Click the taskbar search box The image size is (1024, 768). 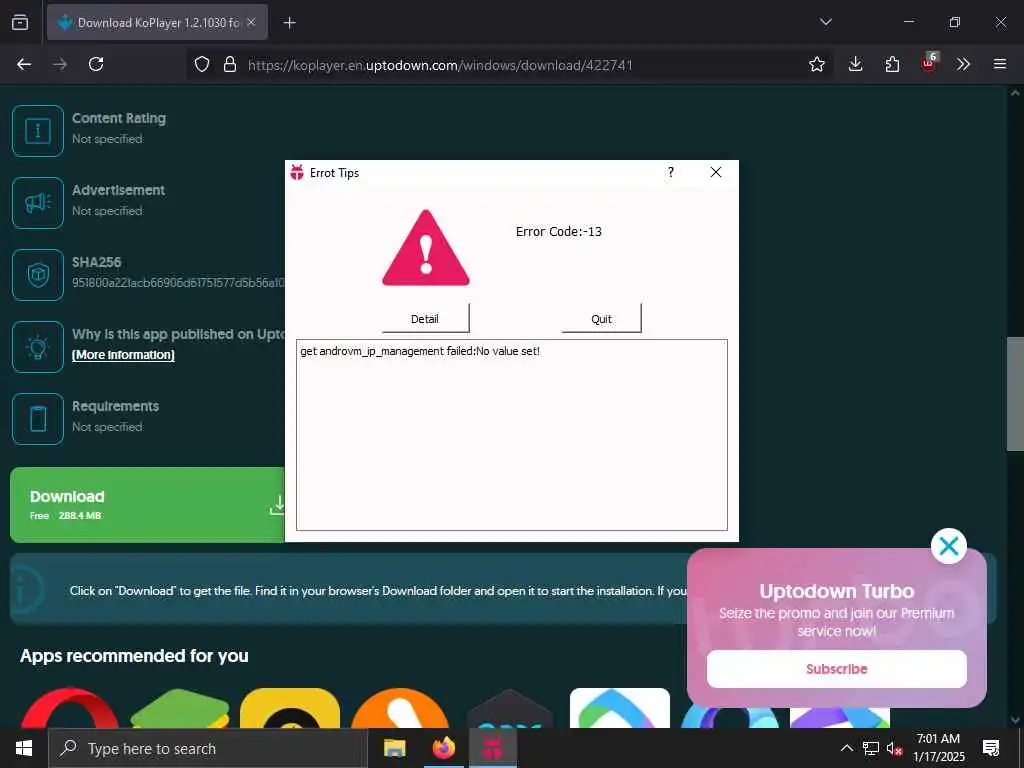tap(208, 748)
